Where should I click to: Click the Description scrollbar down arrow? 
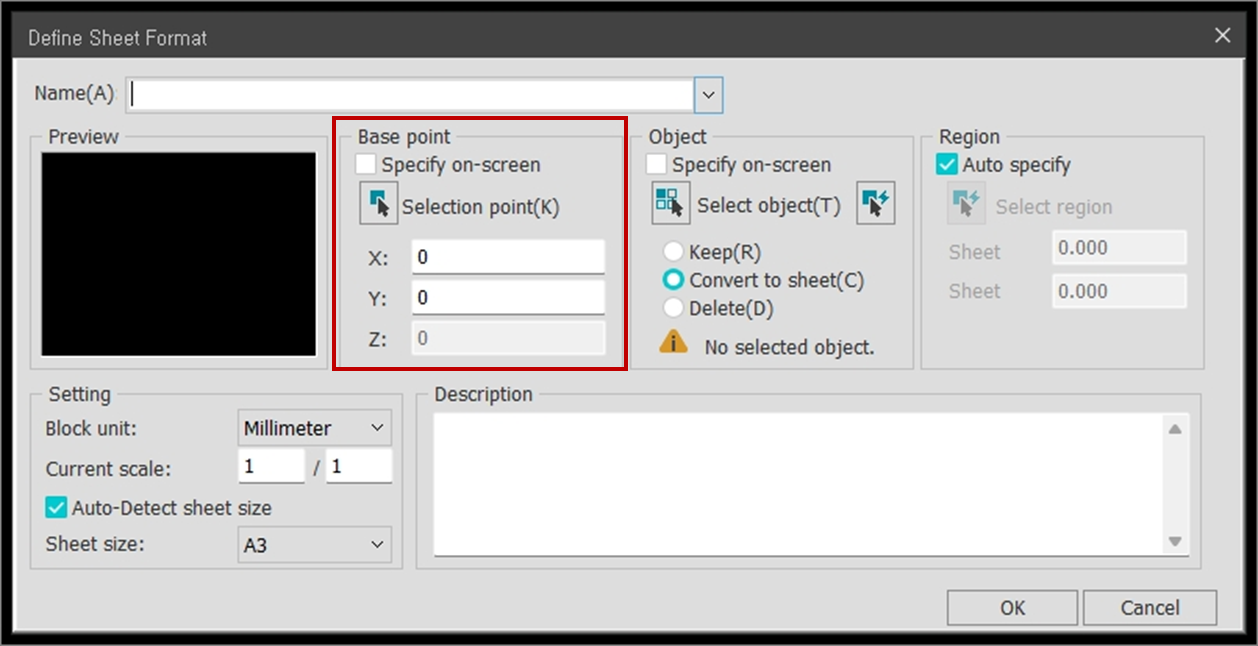click(x=1175, y=541)
